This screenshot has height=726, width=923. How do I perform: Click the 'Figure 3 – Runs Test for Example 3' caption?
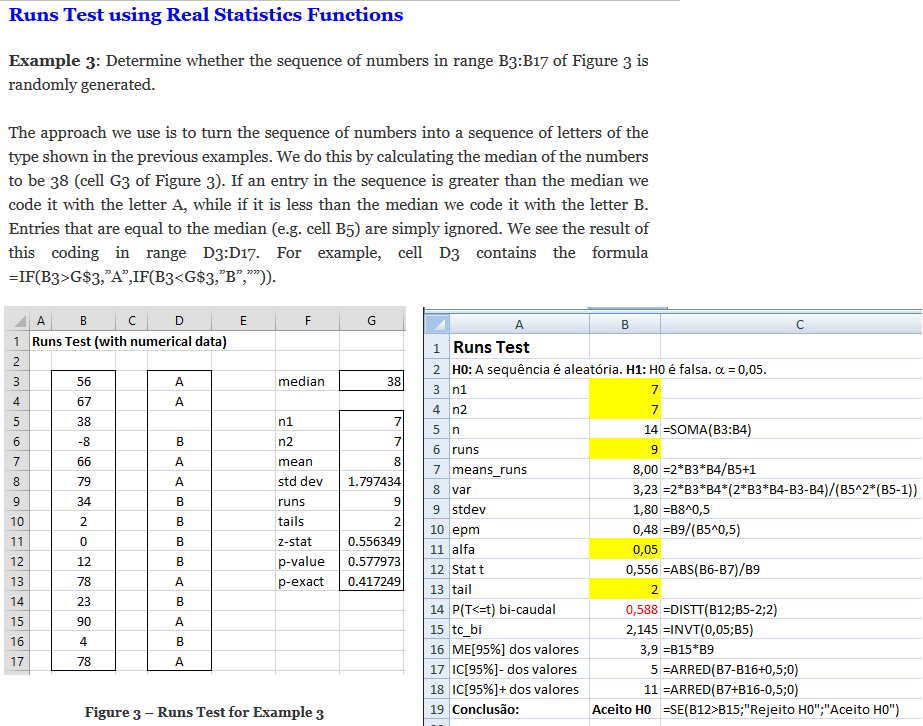204,712
